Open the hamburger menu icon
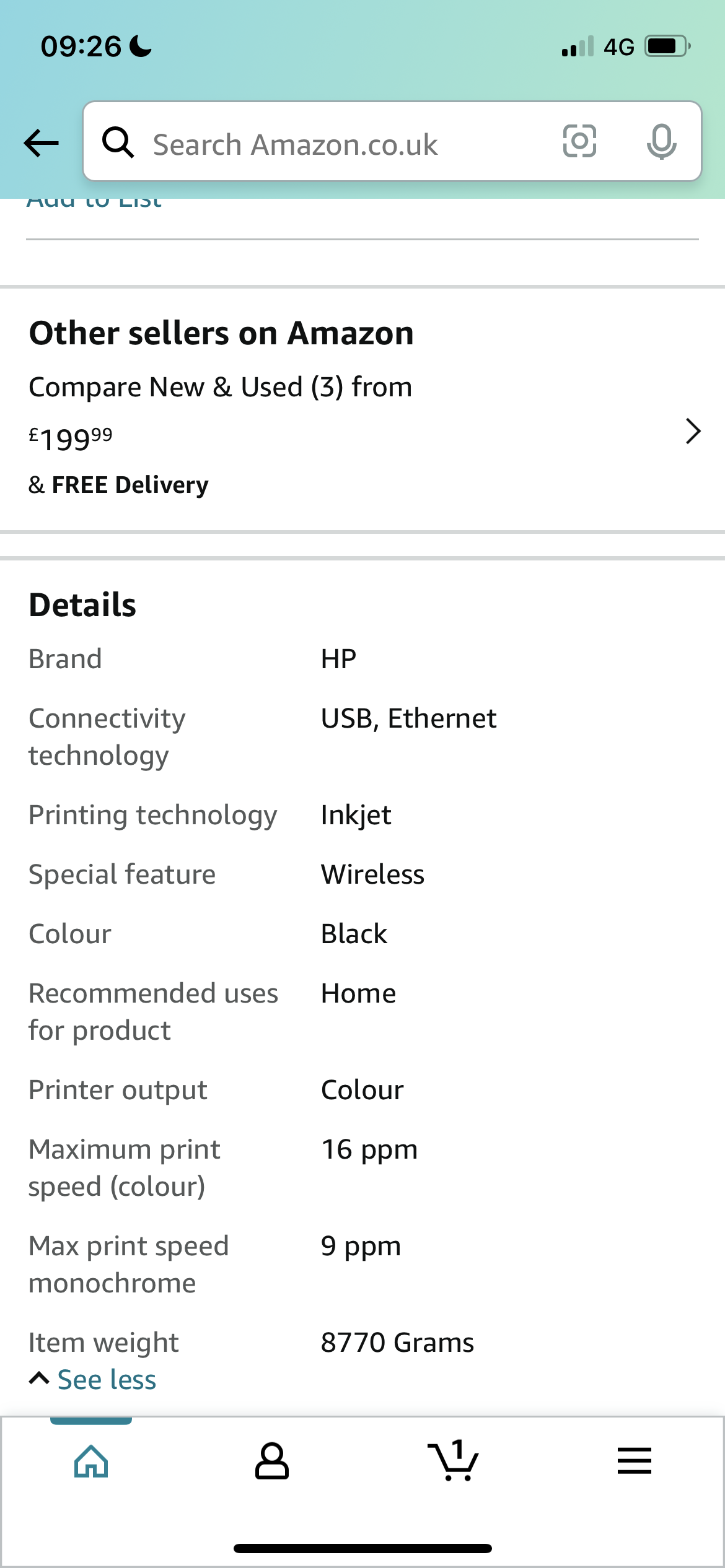Image resolution: width=725 pixels, height=1568 pixels. (x=634, y=1461)
